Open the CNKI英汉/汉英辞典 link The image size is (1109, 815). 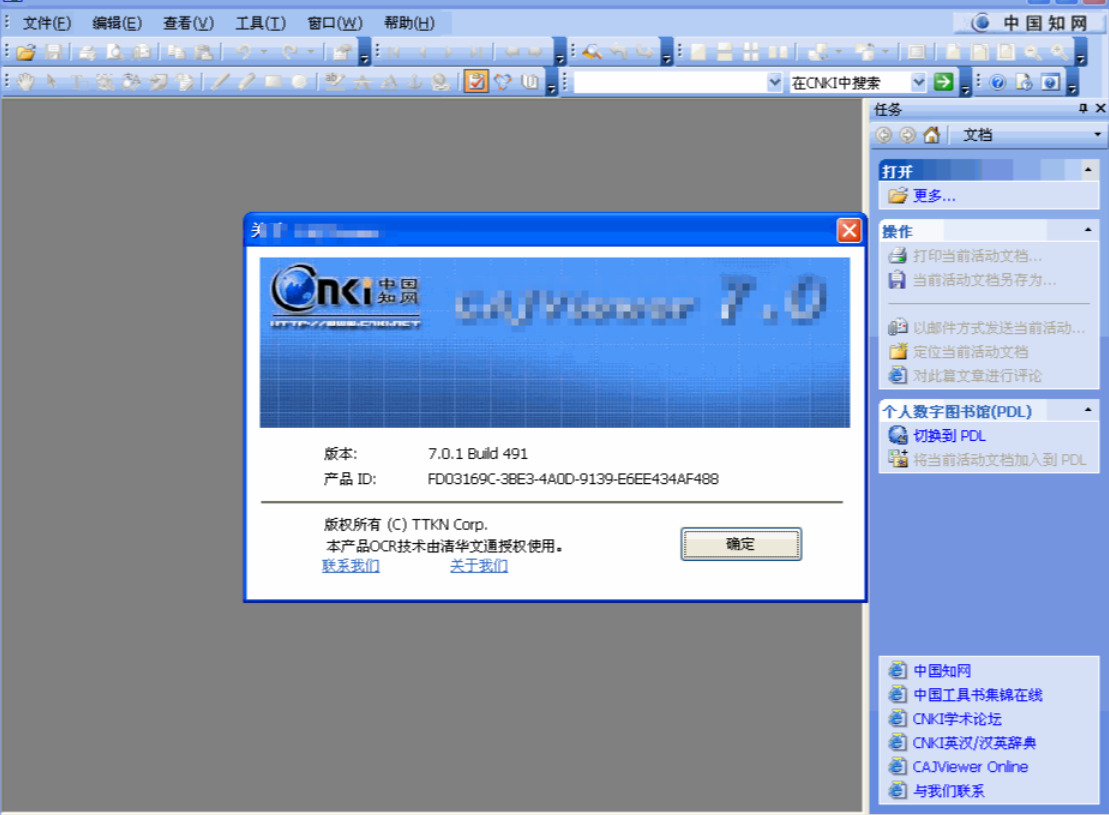[x=974, y=743]
